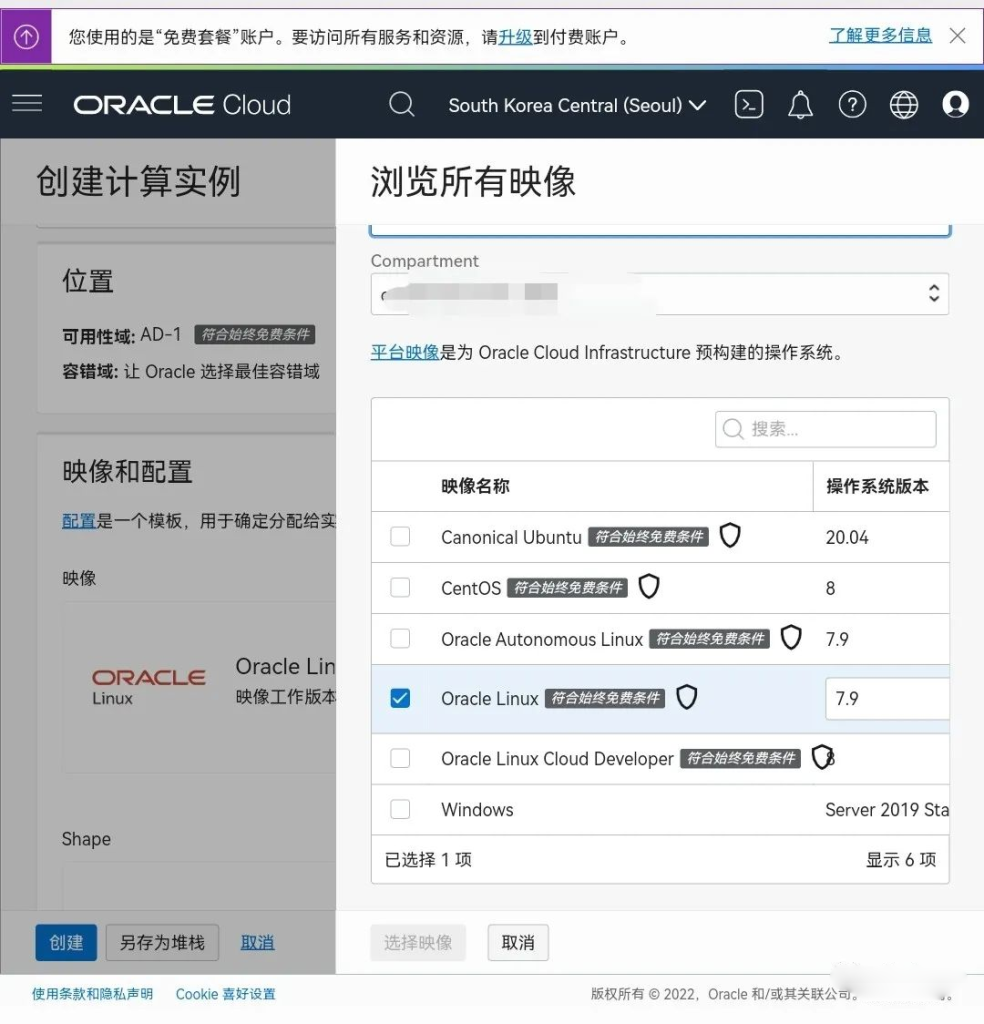Click shield icon next to Canonical Ubuntu
This screenshot has height=1024, width=984.
(x=730, y=536)
